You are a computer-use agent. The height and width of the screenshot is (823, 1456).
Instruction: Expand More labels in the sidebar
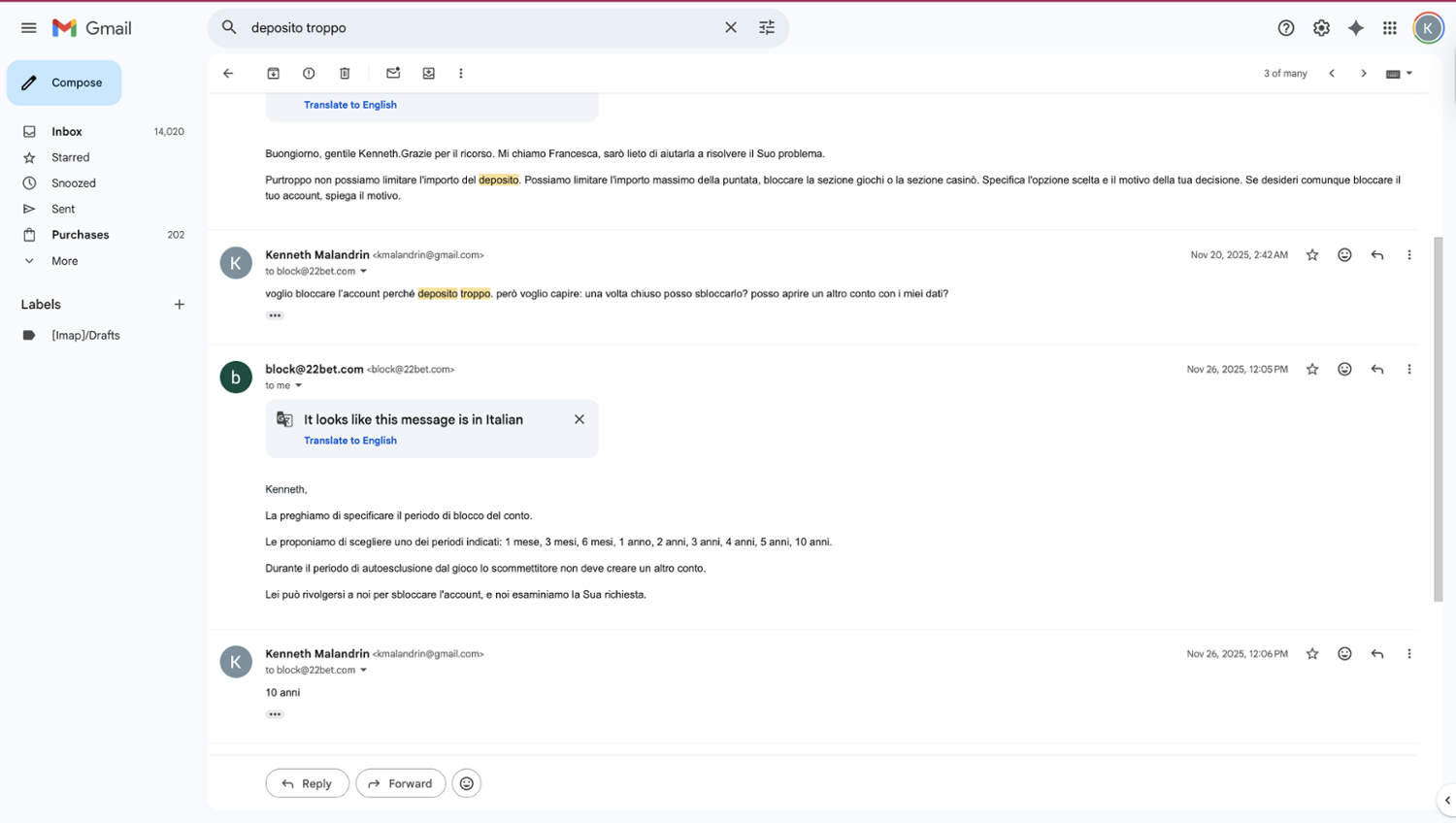[64, 261]
